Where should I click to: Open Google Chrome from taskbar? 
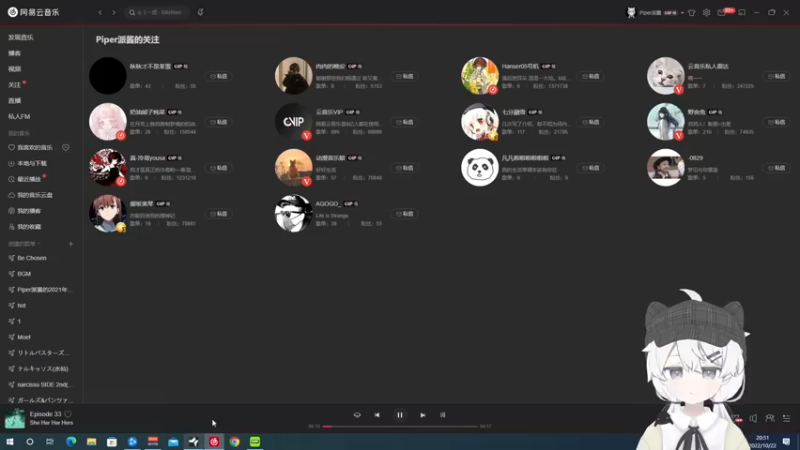(x=235, y=442)
